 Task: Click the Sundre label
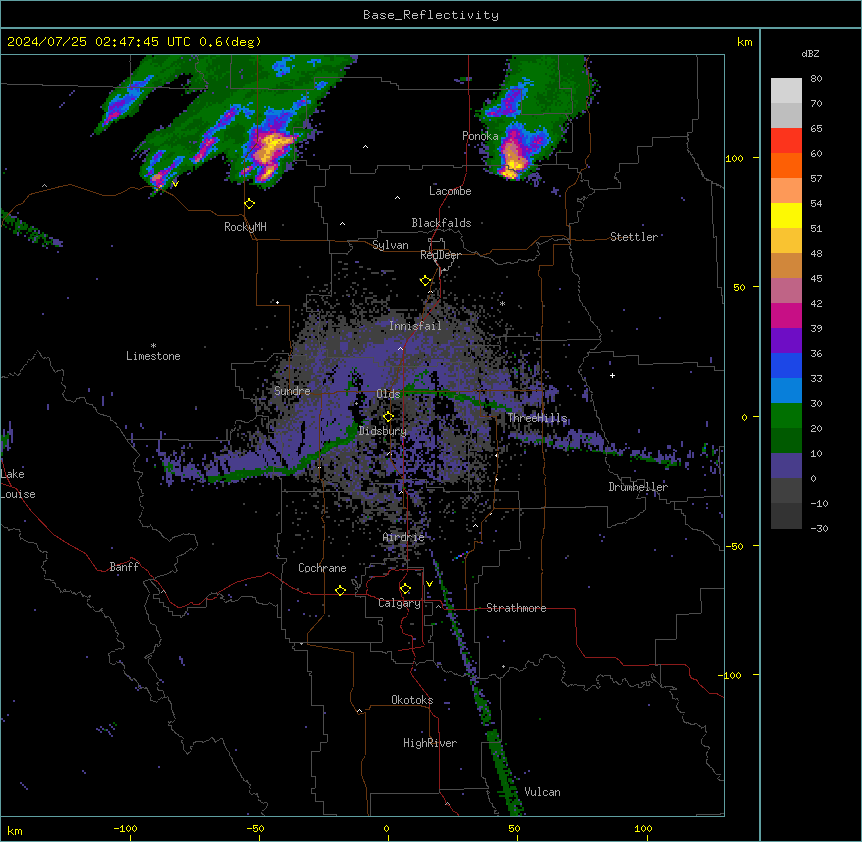(x=292, y=391)
